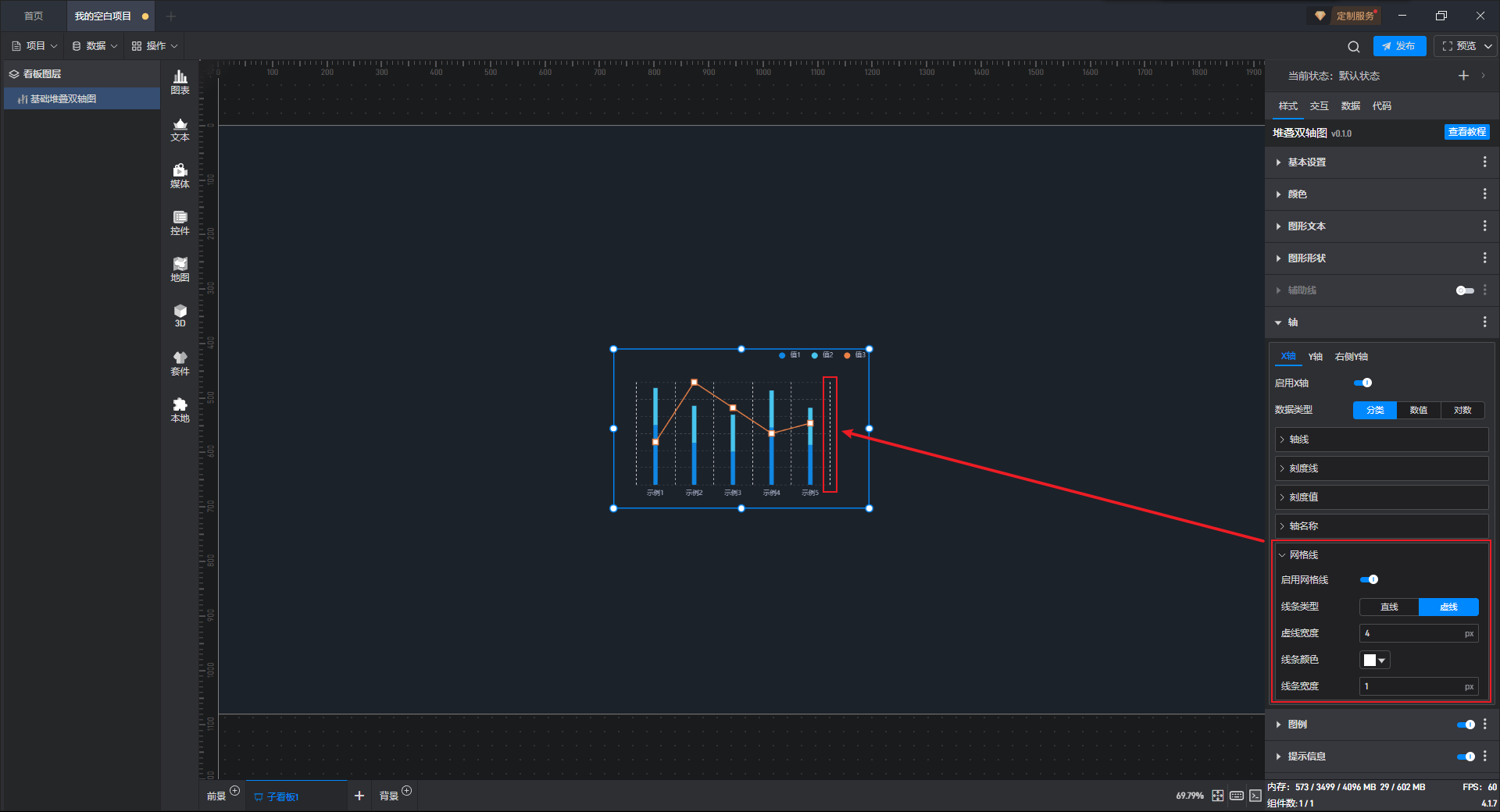1500x812 pixels.
Task: Open the 控件 controls icon
Action: point(180,223)
